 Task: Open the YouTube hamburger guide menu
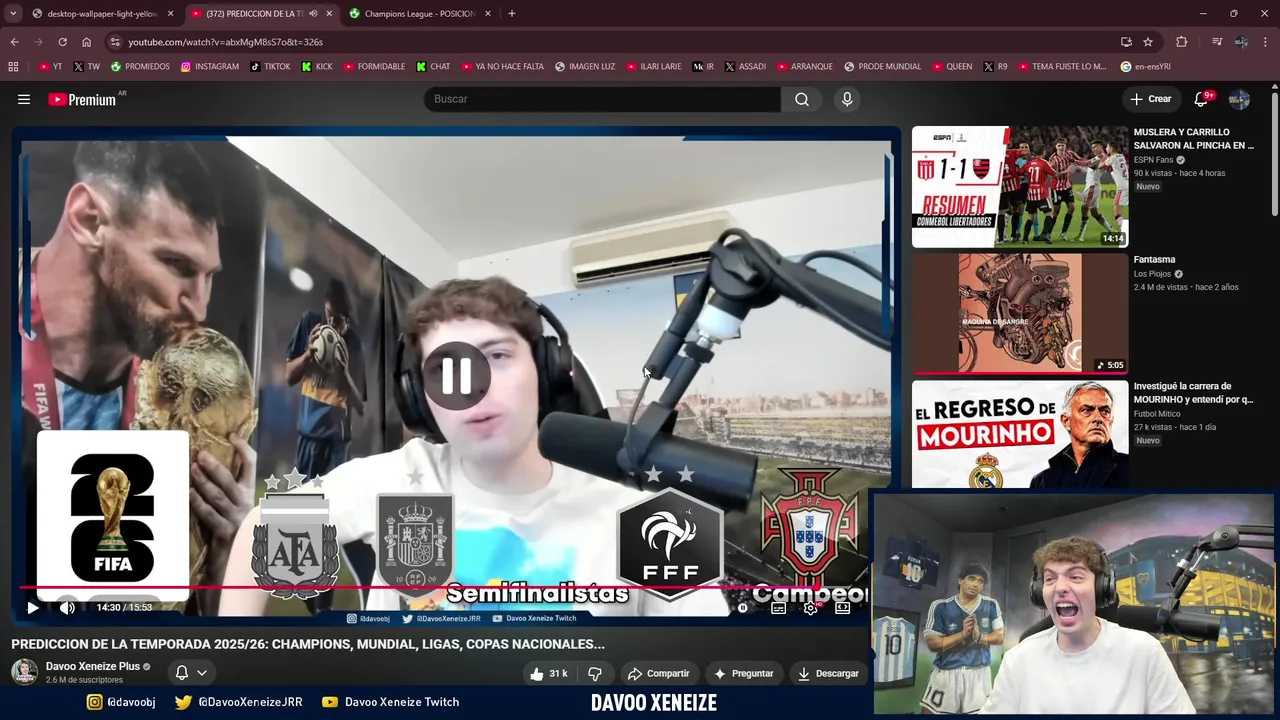(x=24, y=99)
